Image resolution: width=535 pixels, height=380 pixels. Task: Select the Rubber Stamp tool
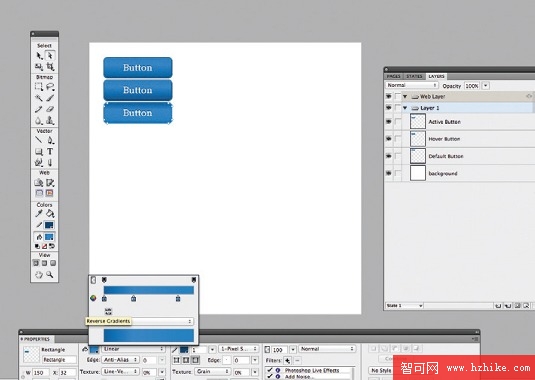pyautogui.click(x=50, y=120)
